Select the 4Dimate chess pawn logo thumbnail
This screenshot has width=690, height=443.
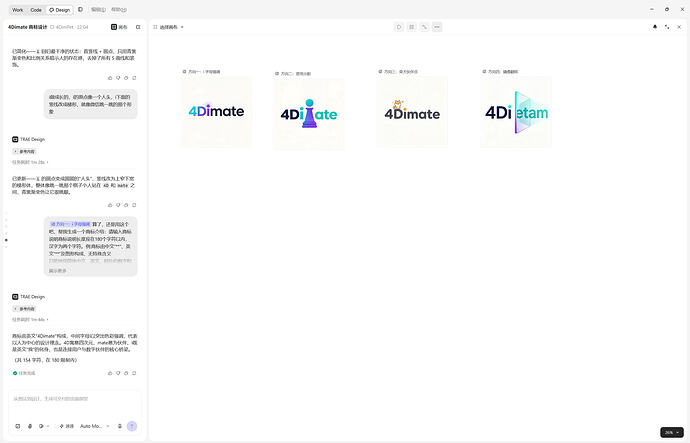point(309,114)
